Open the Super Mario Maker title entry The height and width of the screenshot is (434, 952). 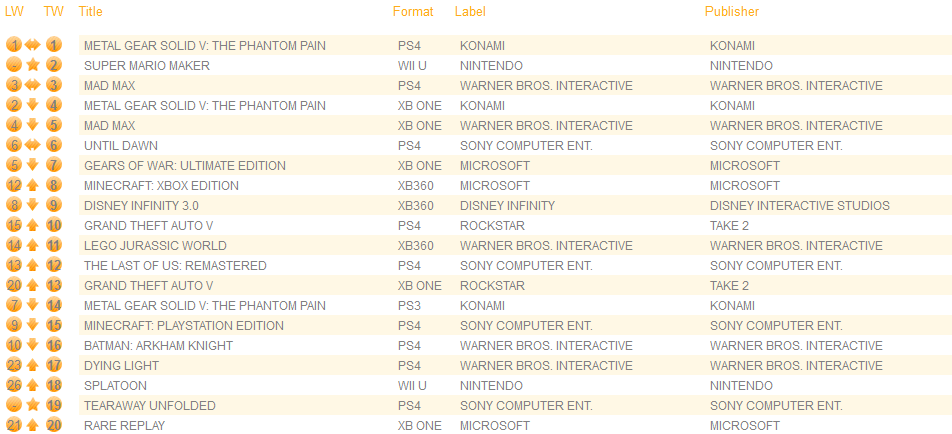[147, 66]
